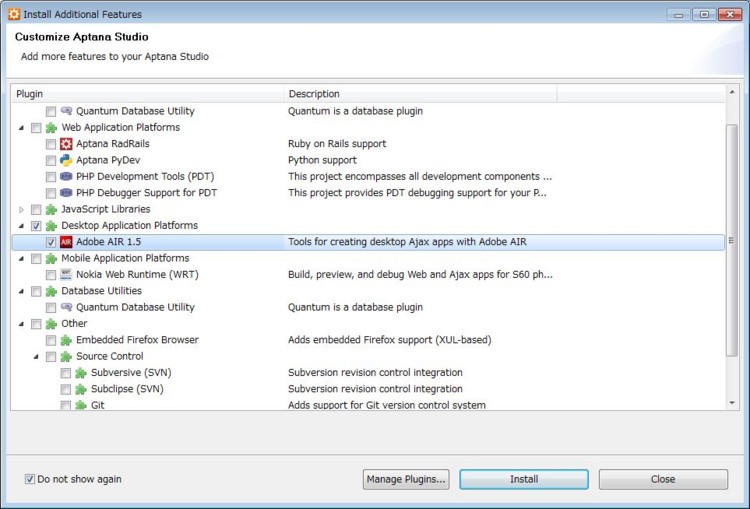Screen dimensions: 750x509
Task: Click the Subclipse (SVN) puzzle icon
Action: click(x=81, y=389)
